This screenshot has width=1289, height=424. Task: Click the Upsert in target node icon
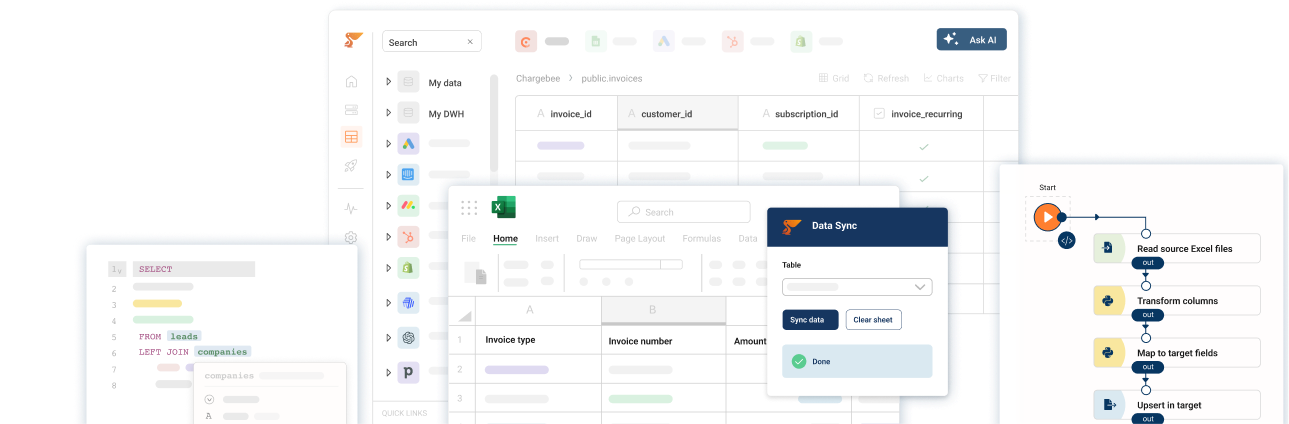1109,404
